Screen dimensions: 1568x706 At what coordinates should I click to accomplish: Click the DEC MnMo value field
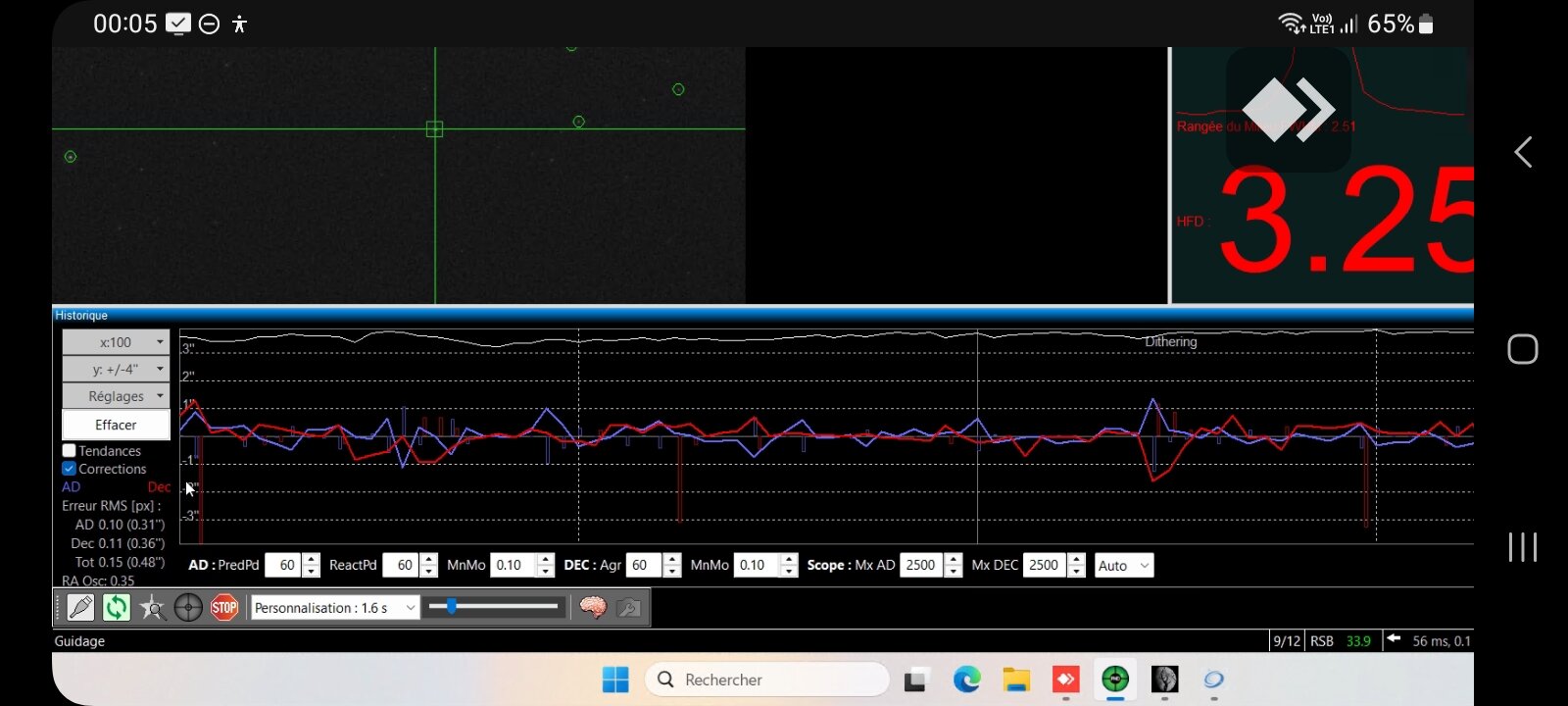coord(757,566)
